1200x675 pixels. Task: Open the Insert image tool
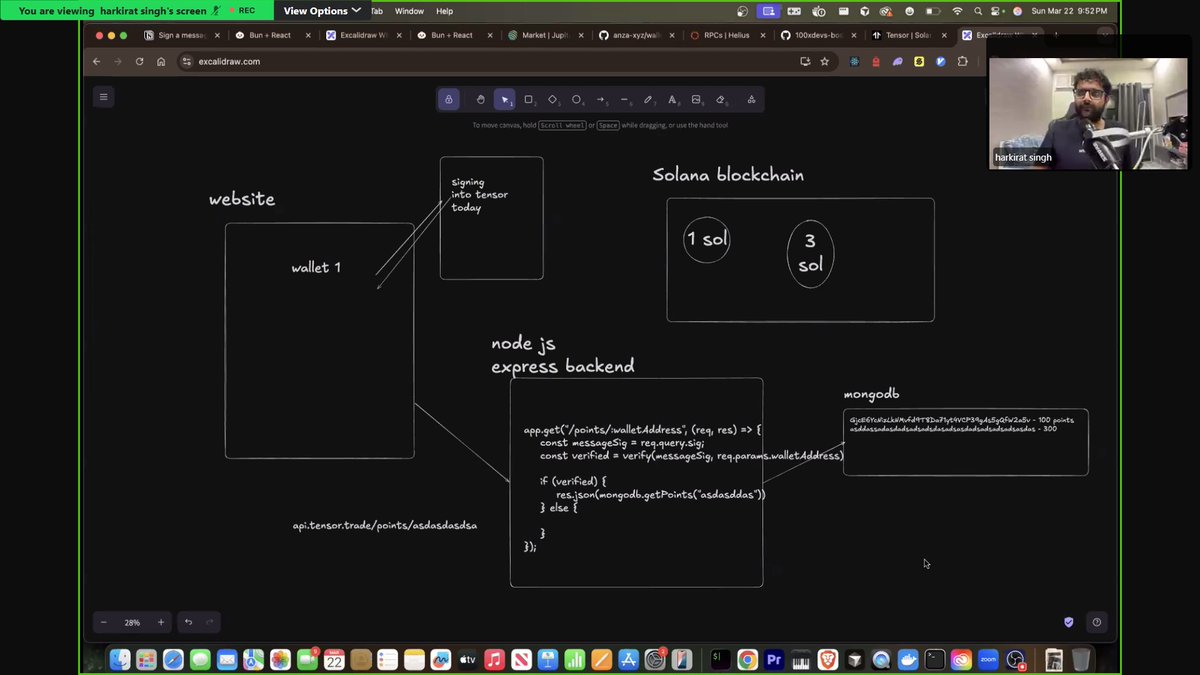click(695, 99)
